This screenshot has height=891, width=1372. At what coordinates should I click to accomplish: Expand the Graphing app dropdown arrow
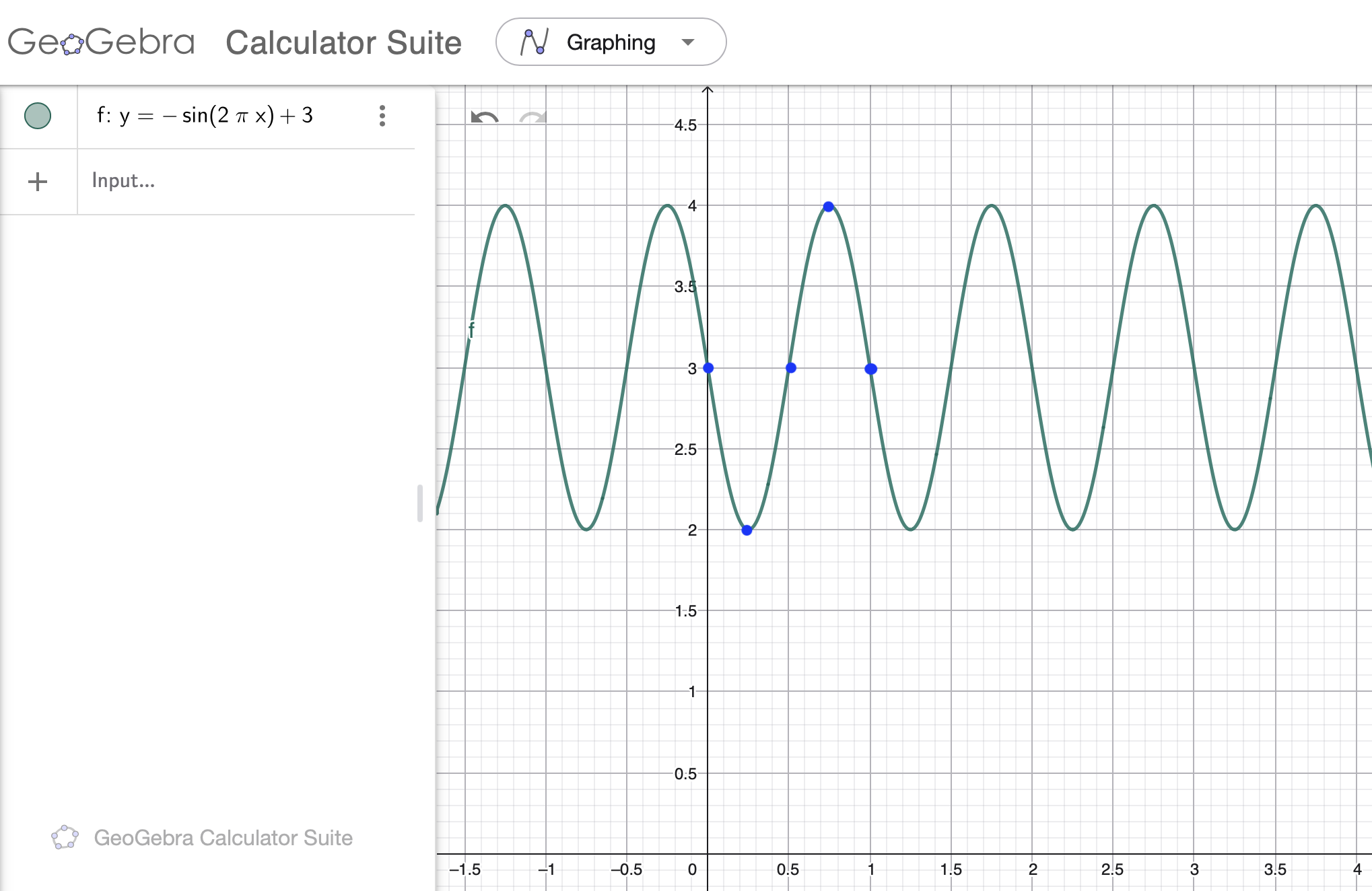coord(687,42)
